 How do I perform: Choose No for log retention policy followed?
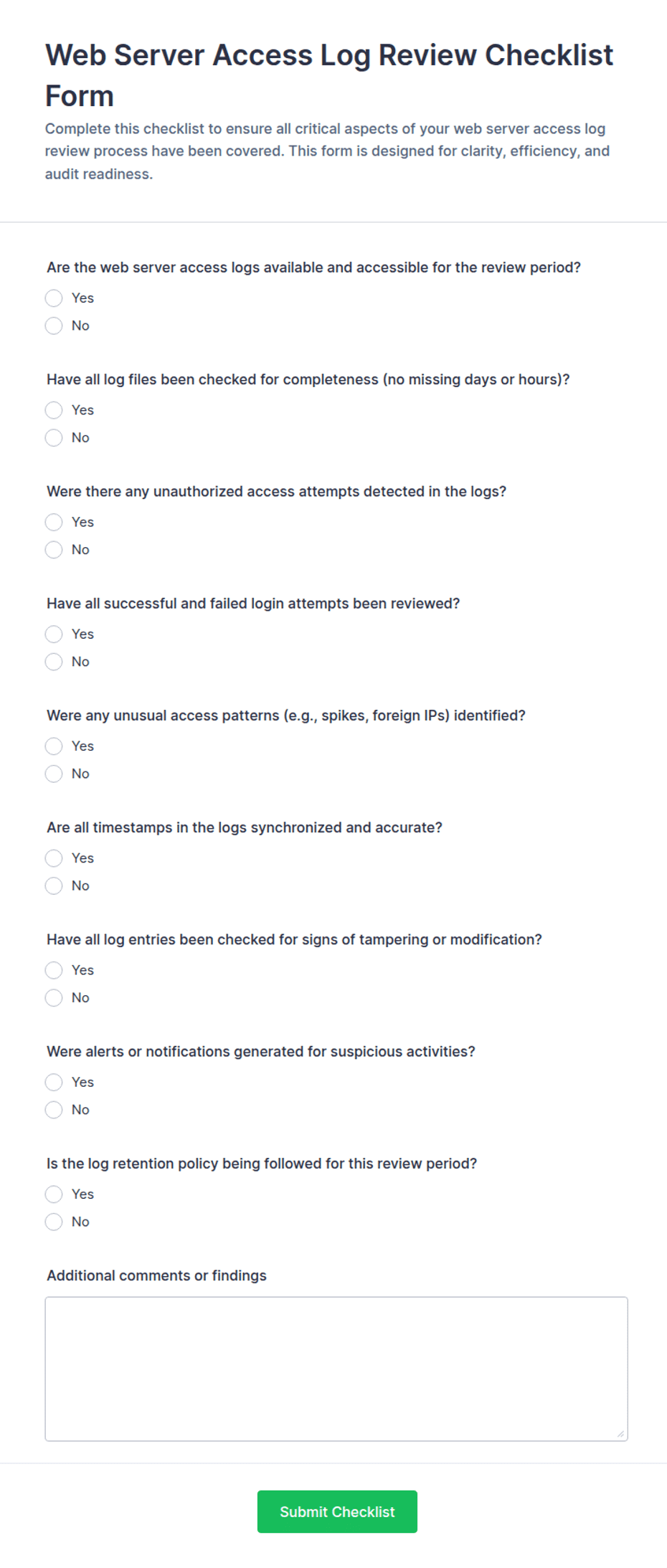tap(54, 1222)
